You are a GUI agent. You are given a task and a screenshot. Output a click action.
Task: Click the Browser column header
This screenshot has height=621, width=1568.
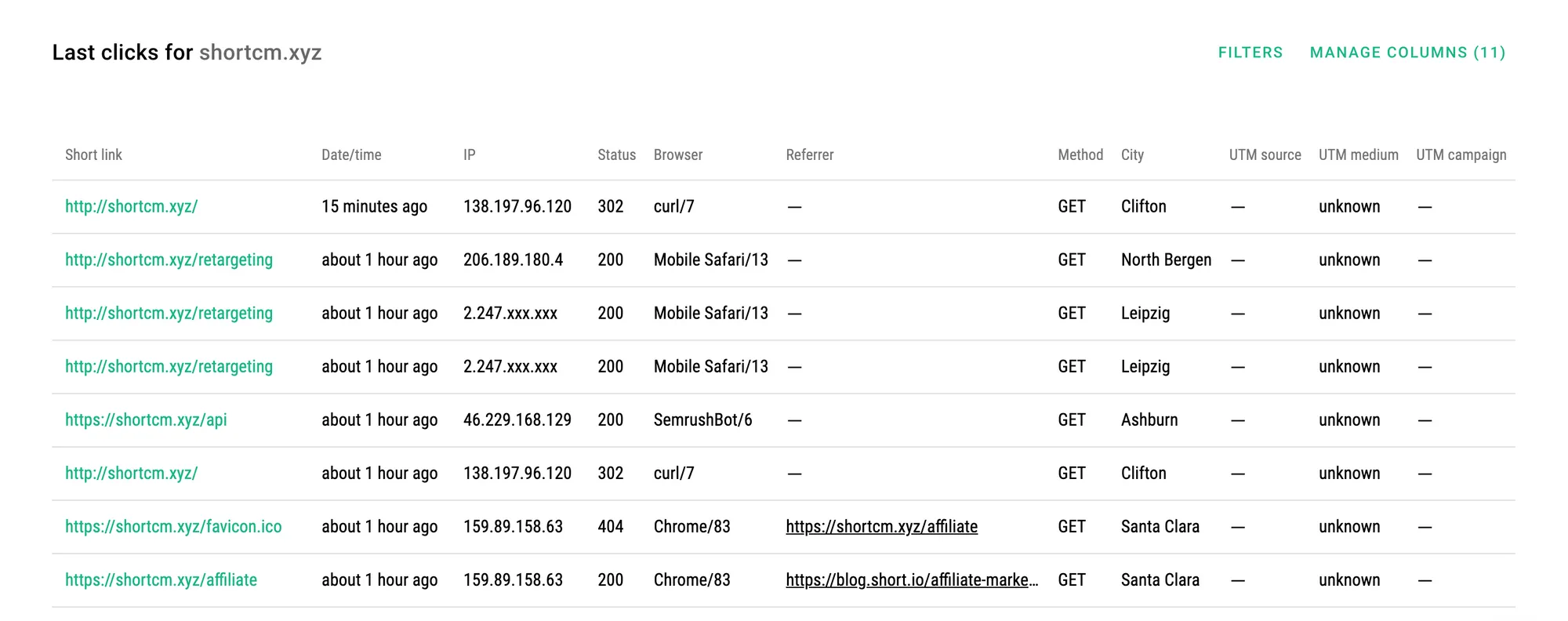[678, 154]
